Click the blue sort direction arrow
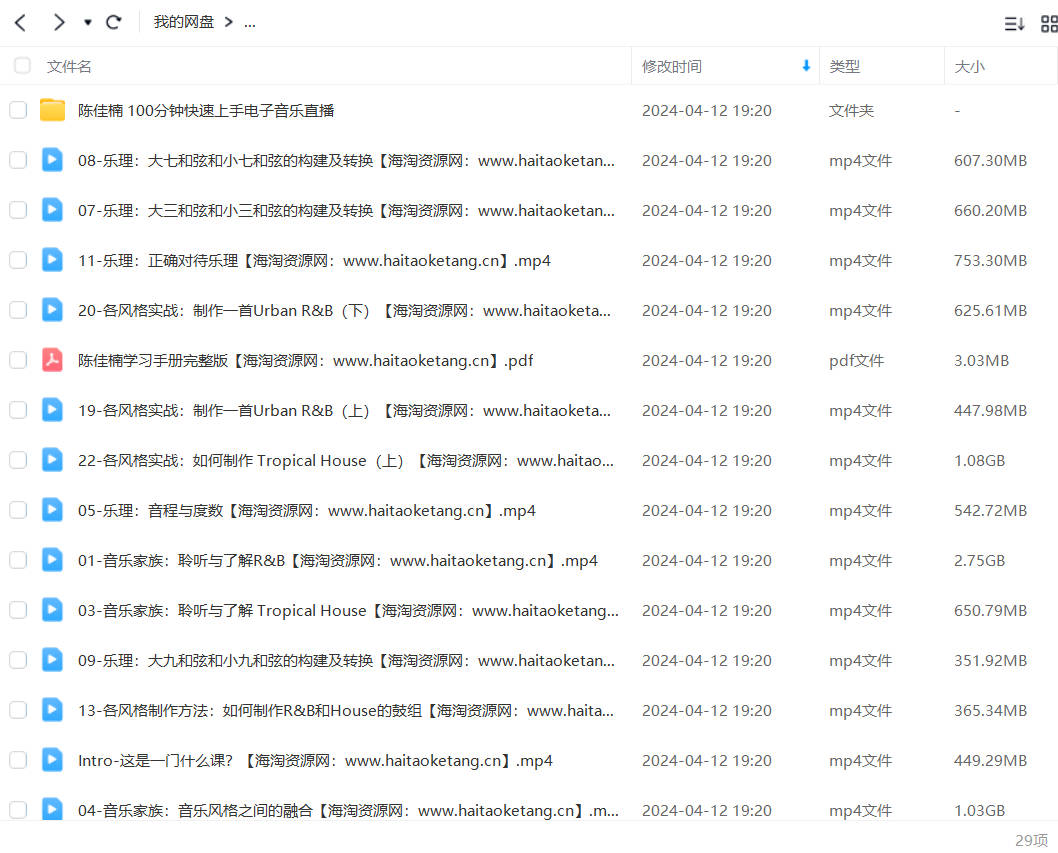This screenshot has height=853, width=1058. pos(806,65)
